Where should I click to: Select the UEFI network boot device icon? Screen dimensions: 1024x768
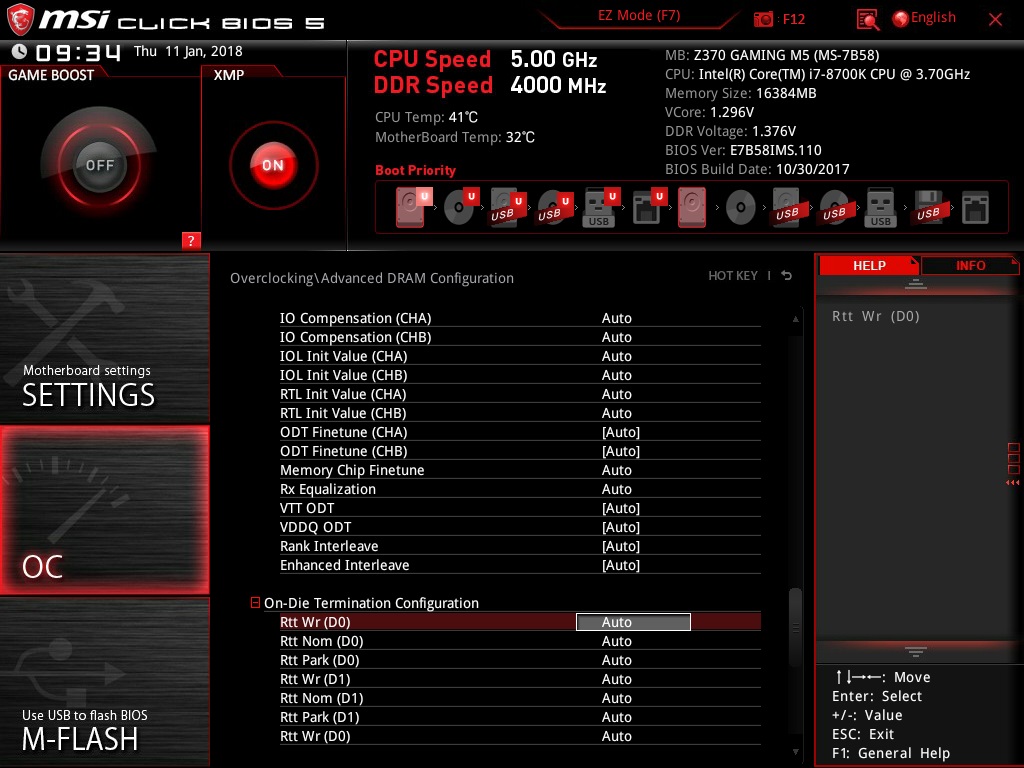pos(648,208)
